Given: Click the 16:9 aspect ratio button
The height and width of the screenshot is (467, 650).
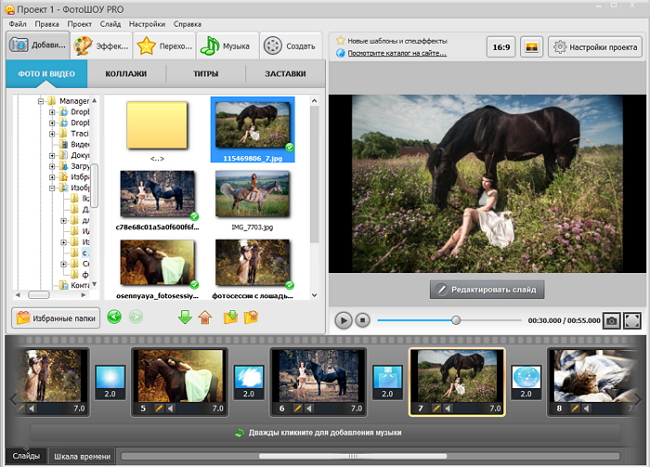Looking at the screenshot, I should 501,46.
